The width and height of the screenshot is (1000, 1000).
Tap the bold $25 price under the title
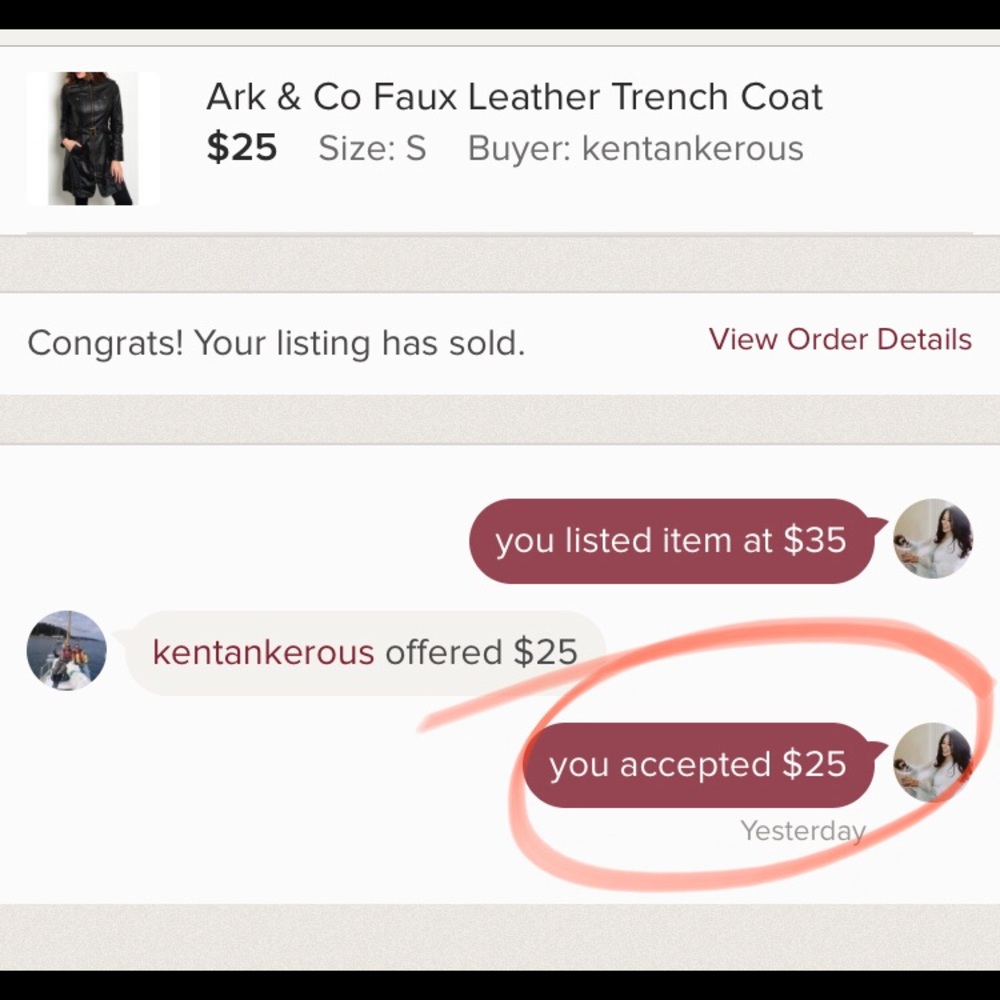pos(241,148)
